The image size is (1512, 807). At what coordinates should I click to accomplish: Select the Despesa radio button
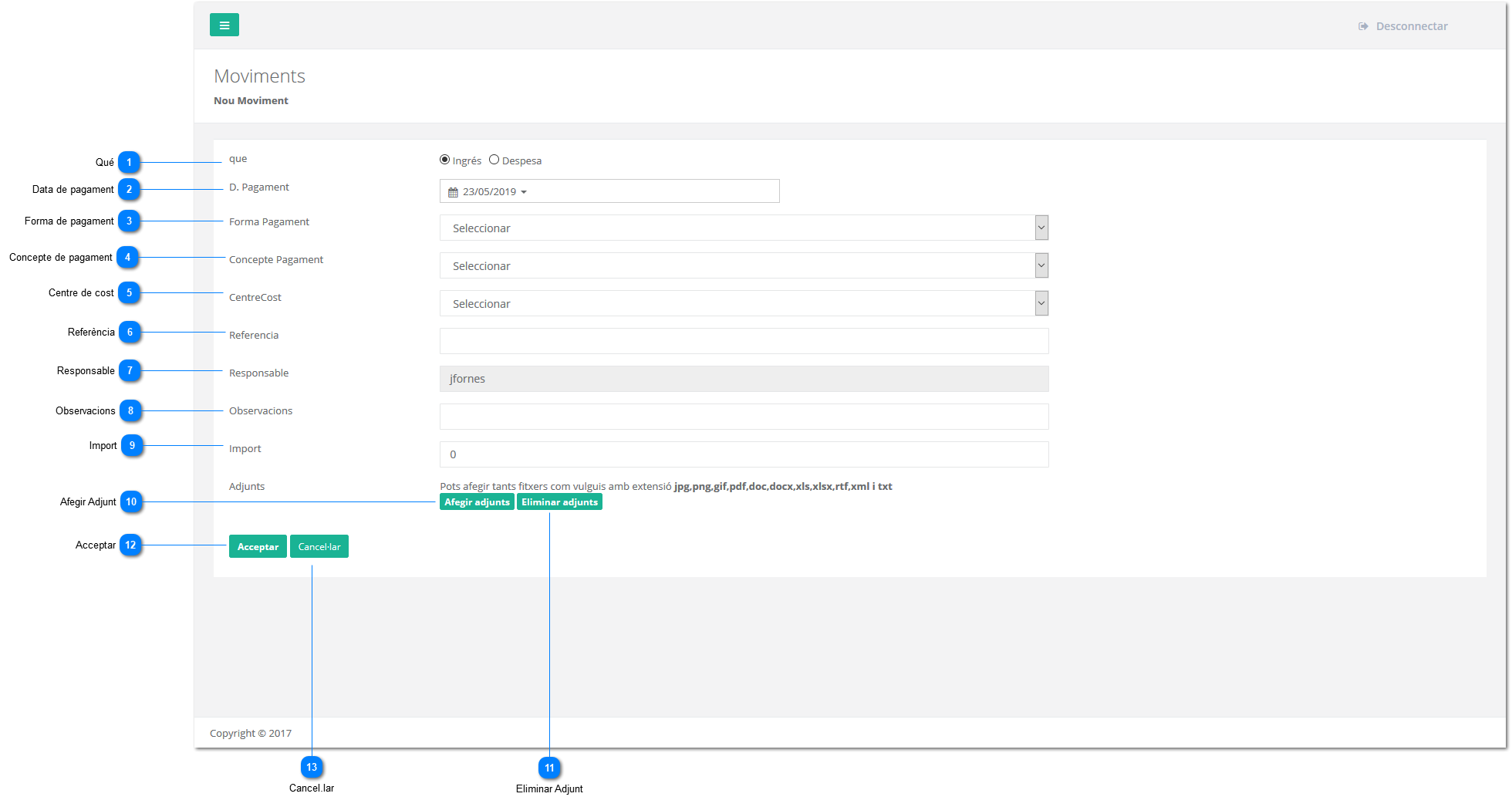494,160
